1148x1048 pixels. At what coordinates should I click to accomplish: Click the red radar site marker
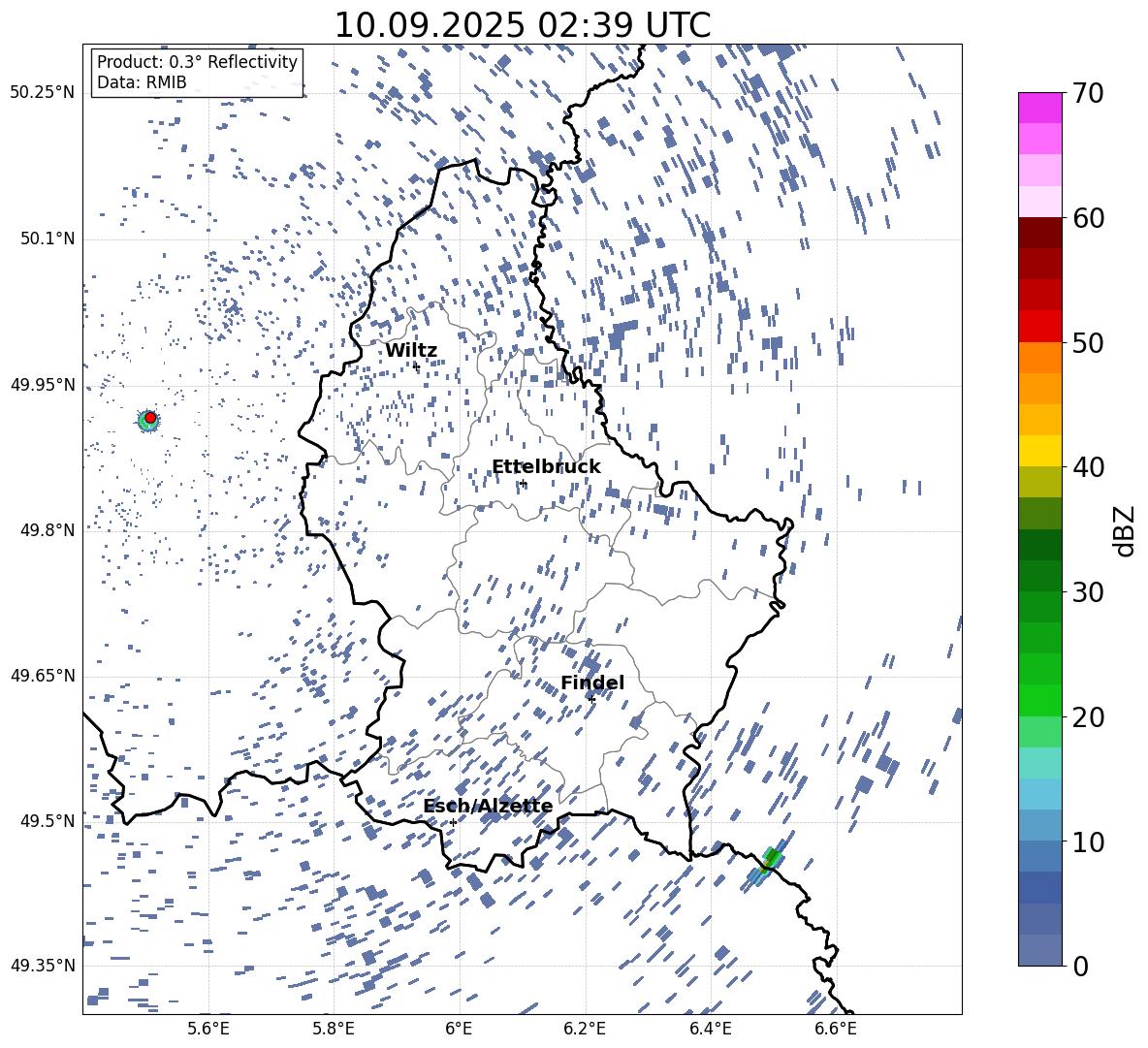[150, 418]
